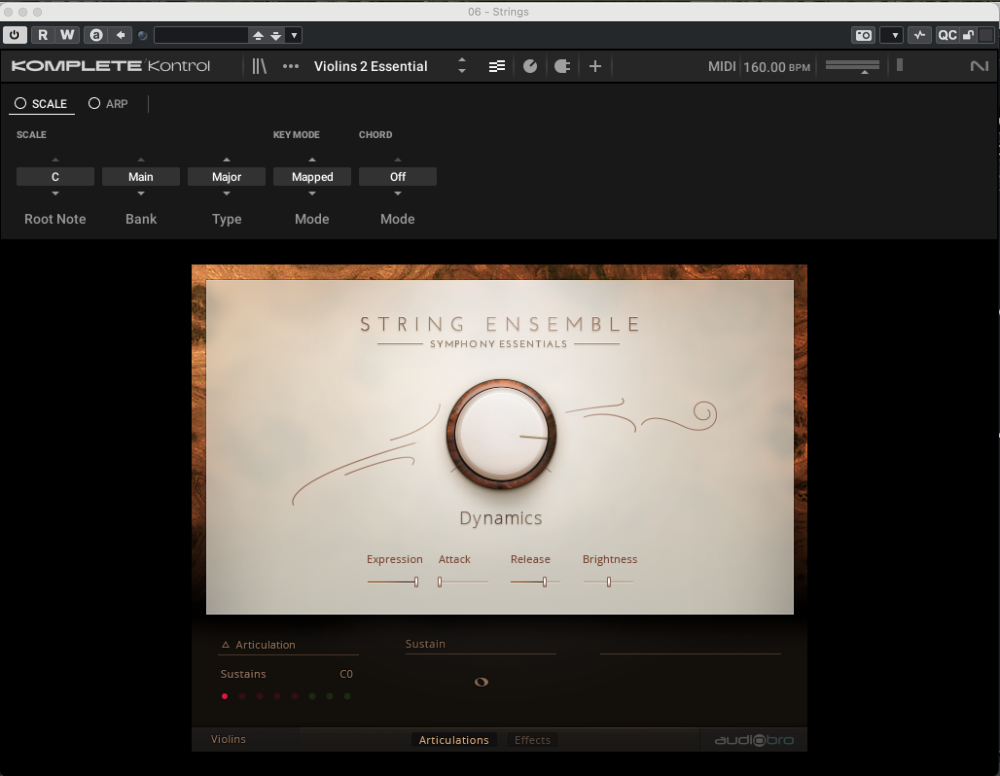Enable the ARP power radio circle
Image resolution: width=1000 pixels, height=776 pixels.
click(94, 103)
